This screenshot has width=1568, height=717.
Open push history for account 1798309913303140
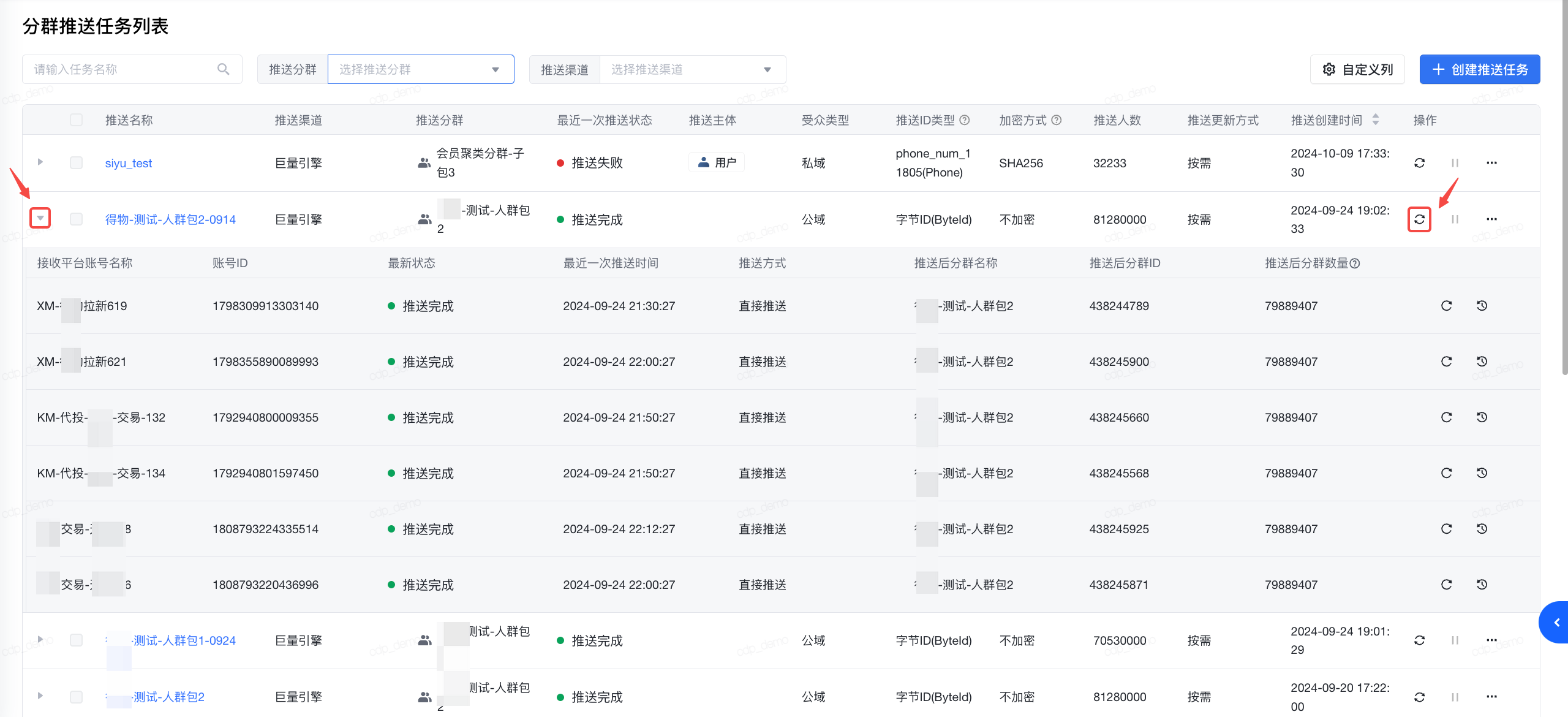point(1482,306)
